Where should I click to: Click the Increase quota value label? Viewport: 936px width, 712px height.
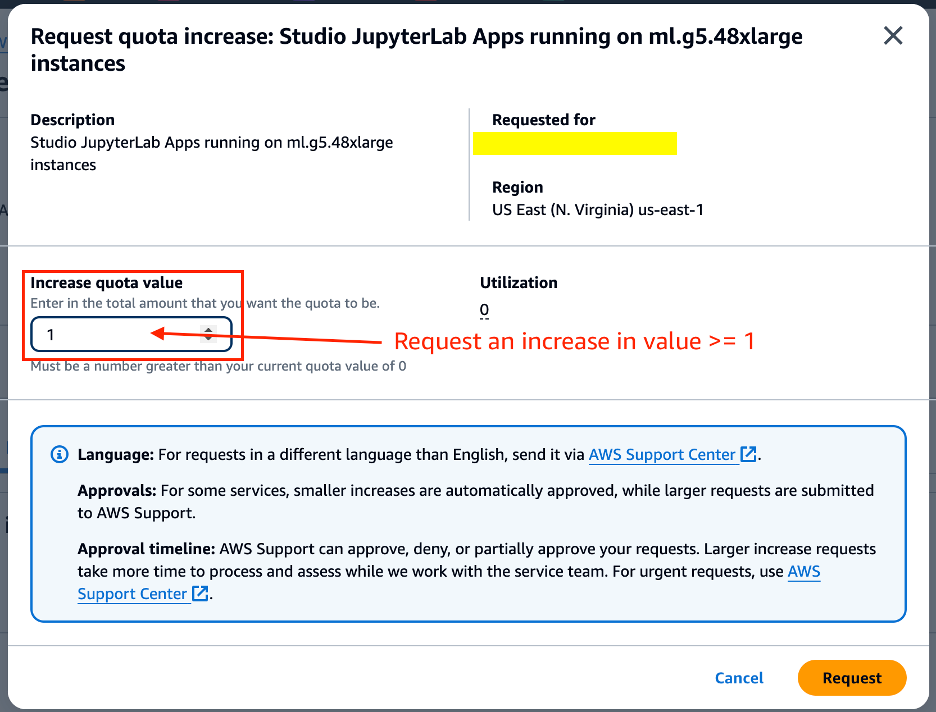pos(106,283)
